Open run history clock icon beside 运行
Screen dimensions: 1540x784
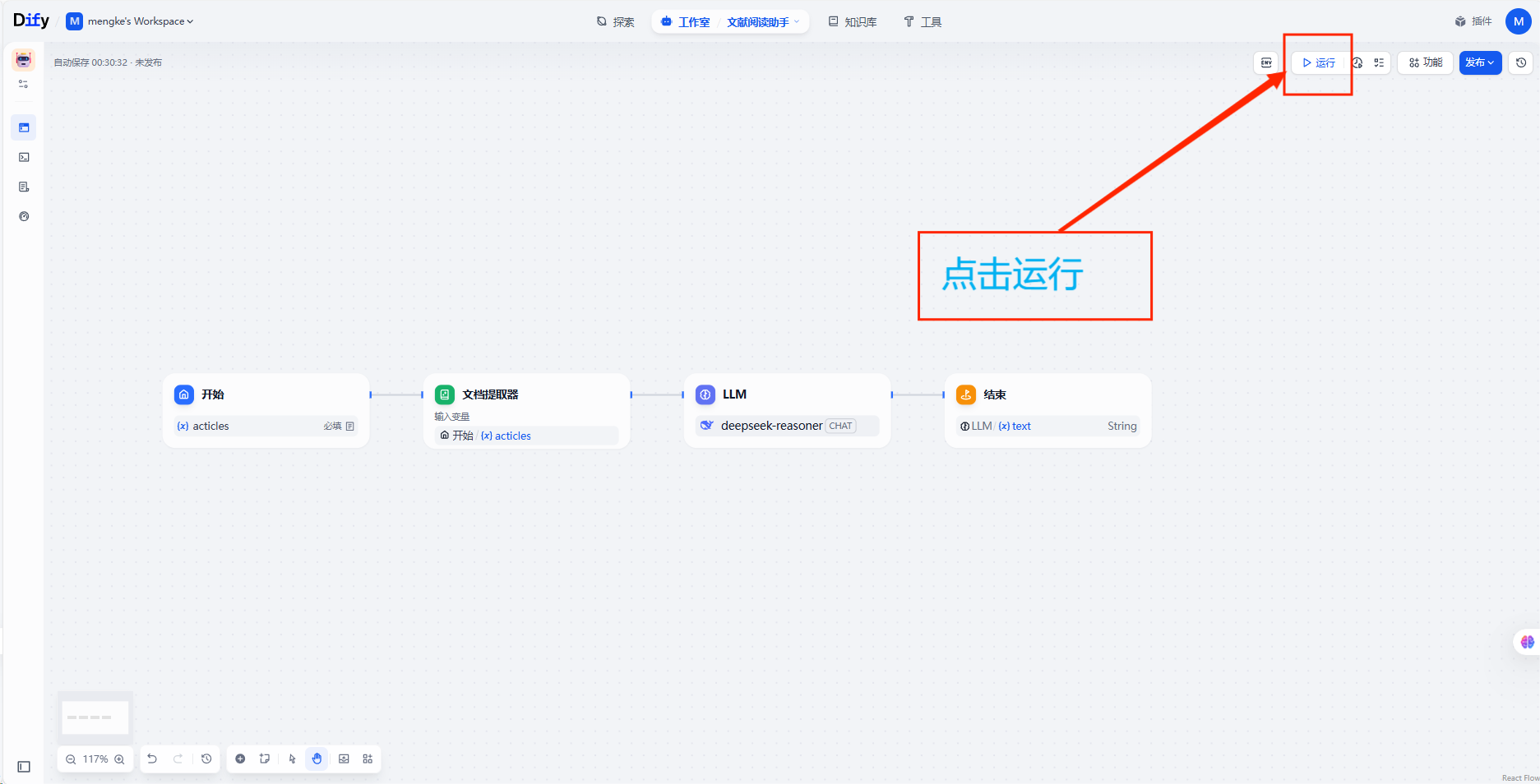click(1357, 62)
